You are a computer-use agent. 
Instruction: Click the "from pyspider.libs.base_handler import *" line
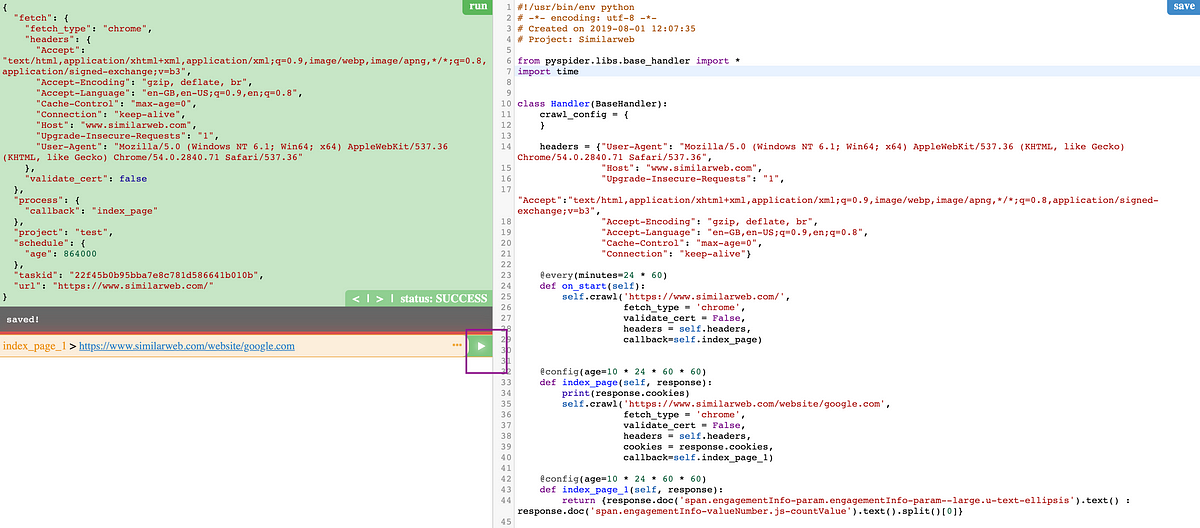click(x=629, y=61)
